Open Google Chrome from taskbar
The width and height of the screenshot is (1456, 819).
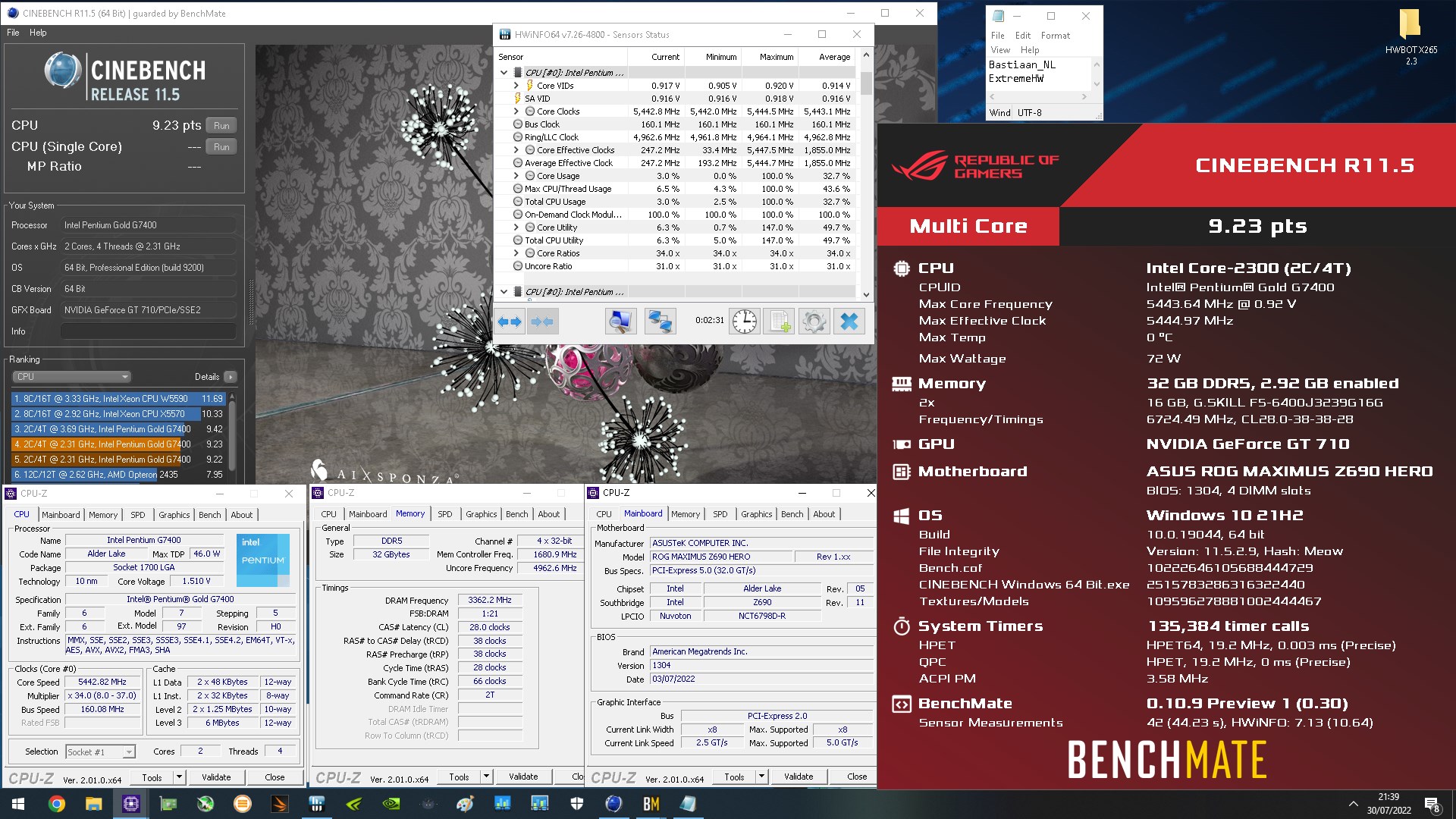point(57,804)
